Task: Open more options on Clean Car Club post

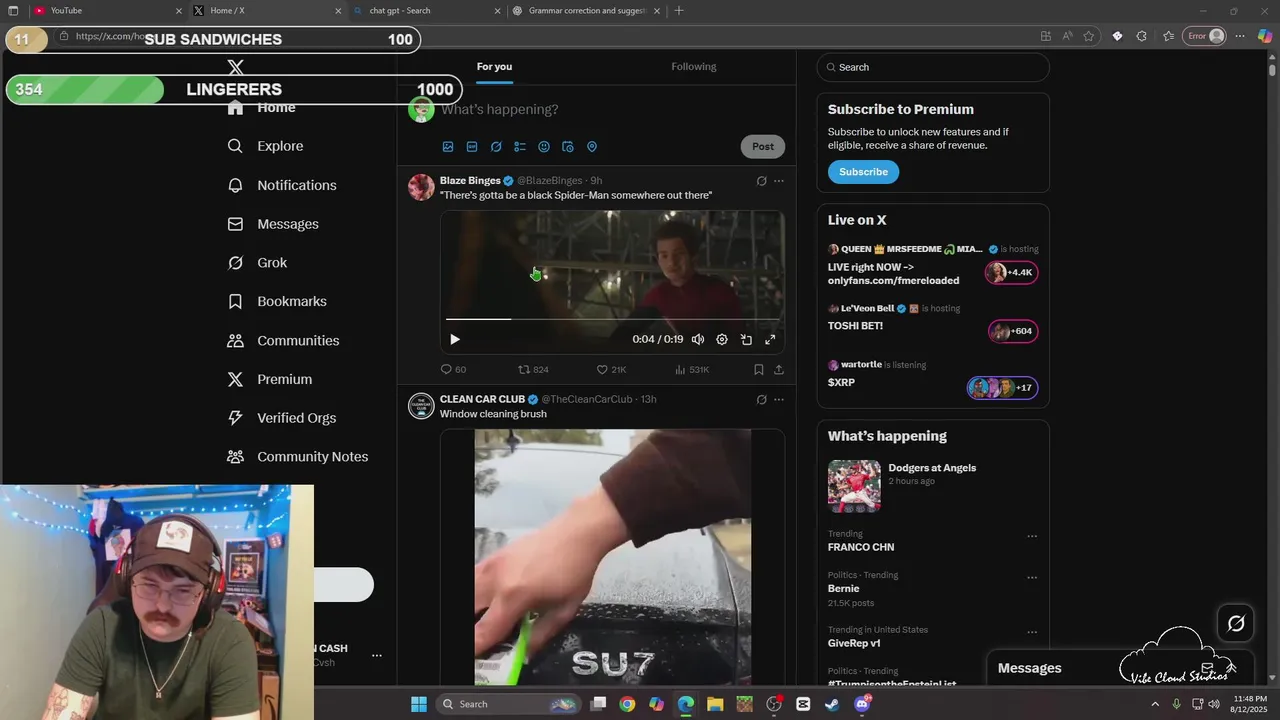Action: click(779, 400)
